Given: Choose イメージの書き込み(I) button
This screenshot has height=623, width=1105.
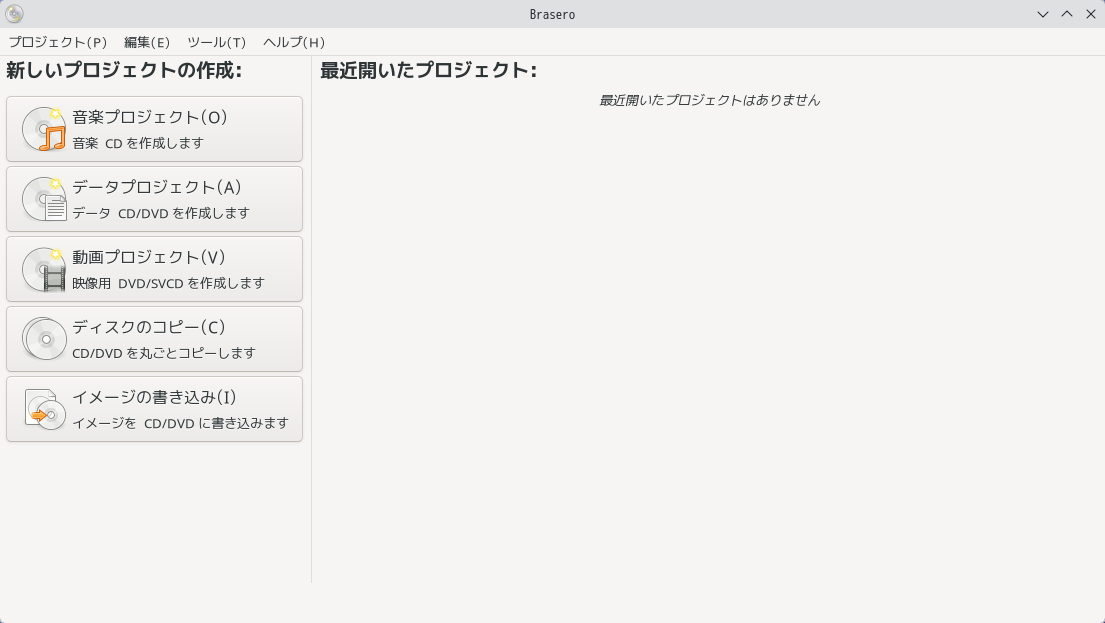Looking at the screenshot, I should click(154, 409).
